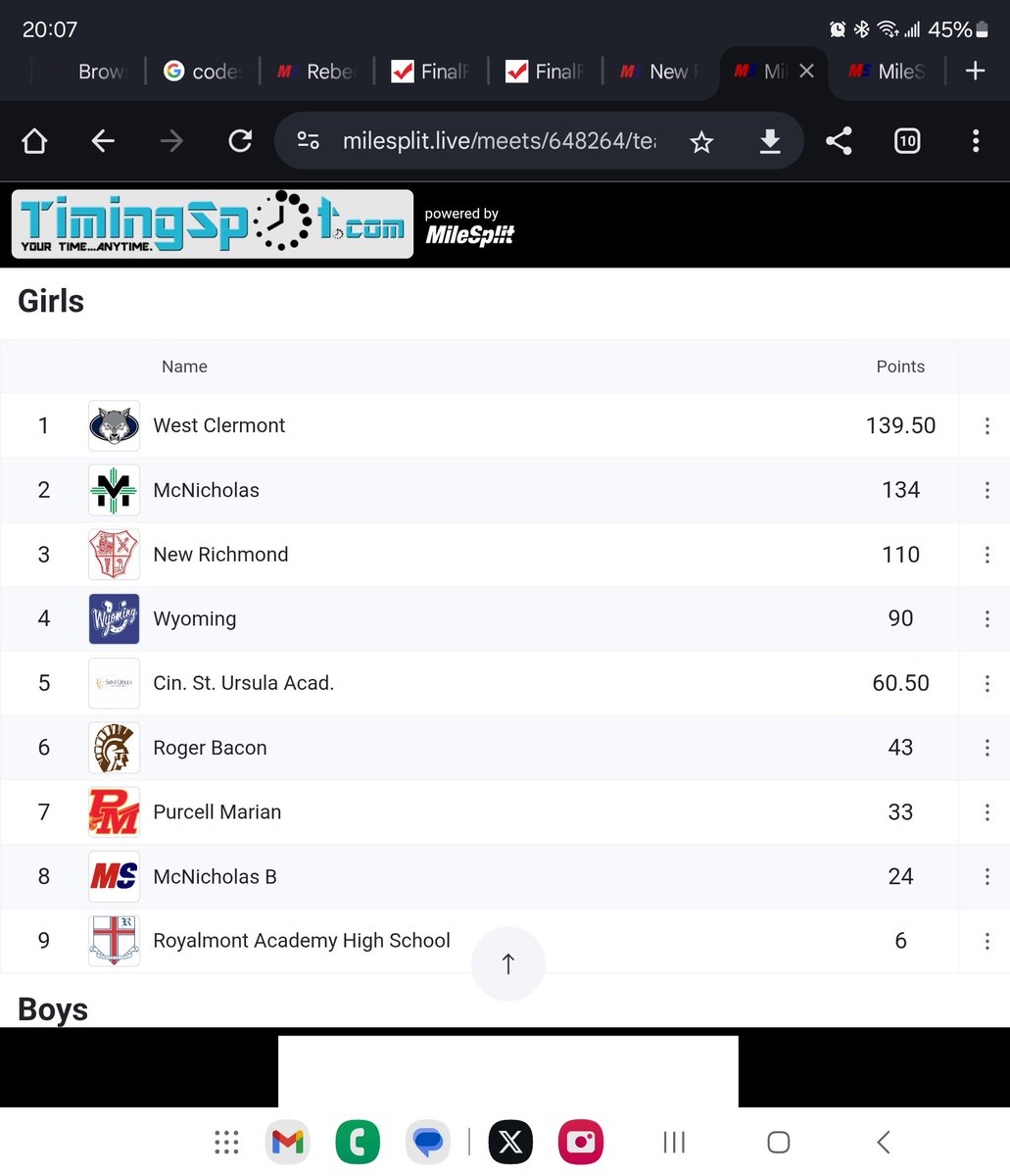Tap the browser home icon

(x=34, y=142)
